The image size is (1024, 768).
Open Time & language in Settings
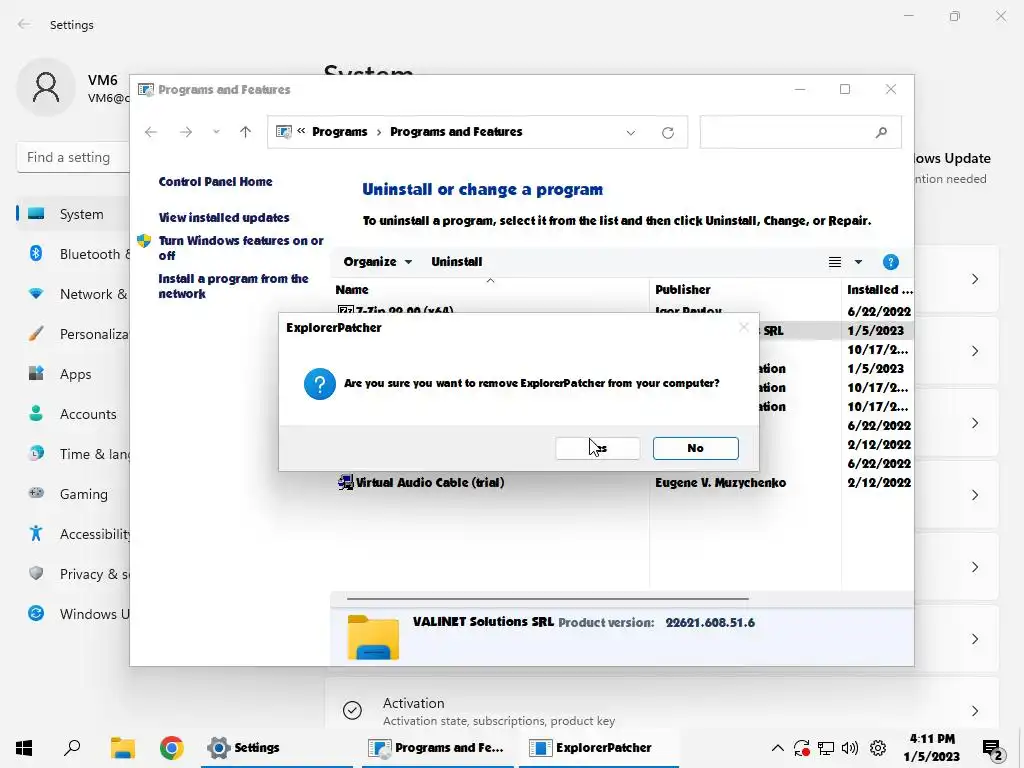pyautogui.click(x=73, y=454)
